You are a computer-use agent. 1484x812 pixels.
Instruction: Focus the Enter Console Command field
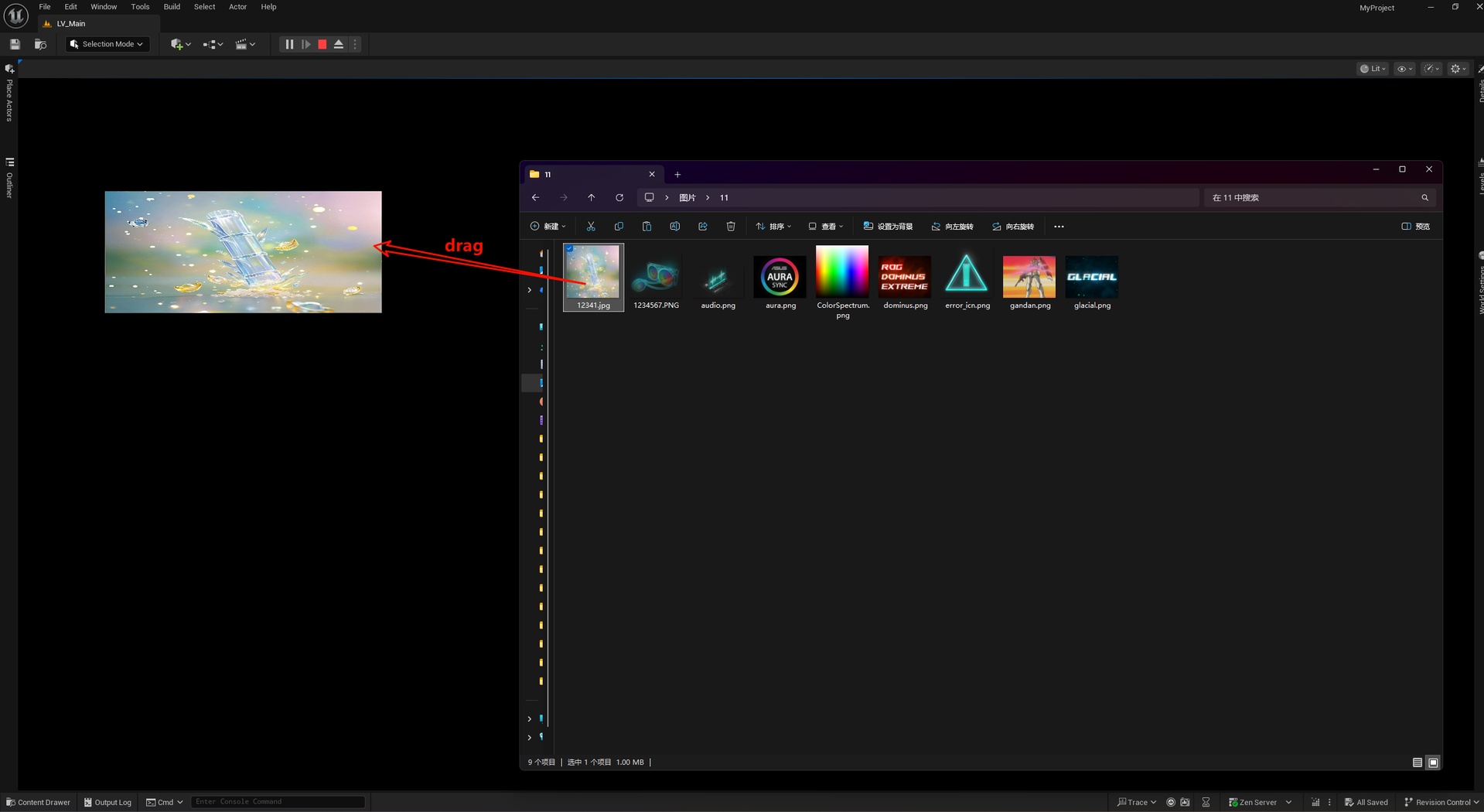(x=278, y=802)
